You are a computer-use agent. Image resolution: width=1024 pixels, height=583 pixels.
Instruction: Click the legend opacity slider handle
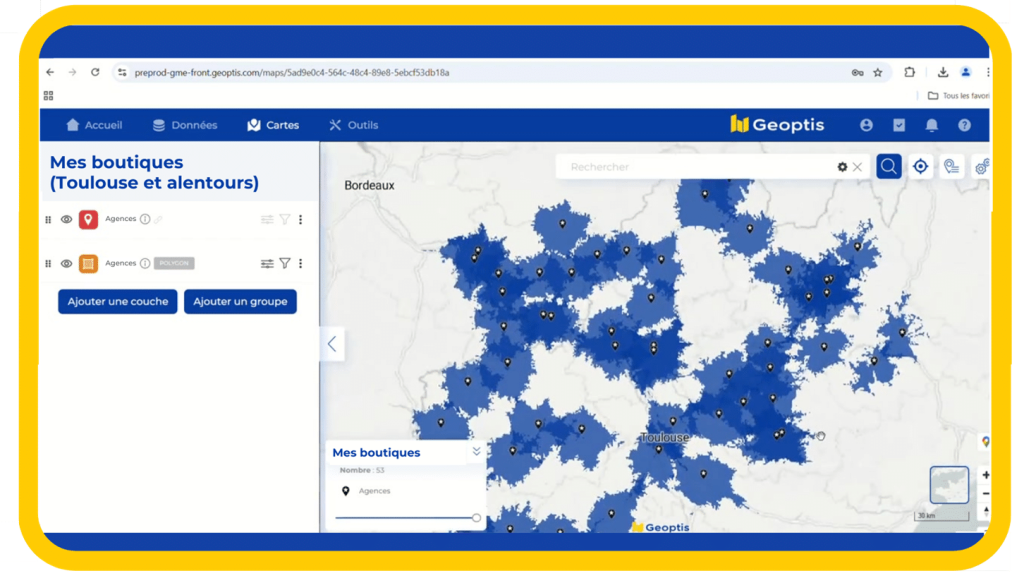[476, 518]
